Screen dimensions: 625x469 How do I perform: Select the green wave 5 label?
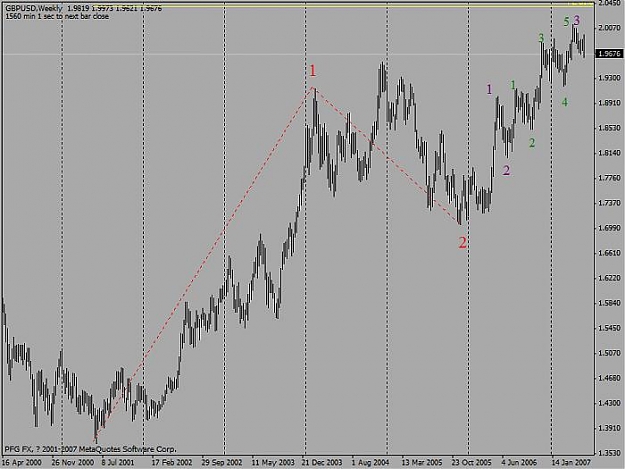(x=566, y=22)
